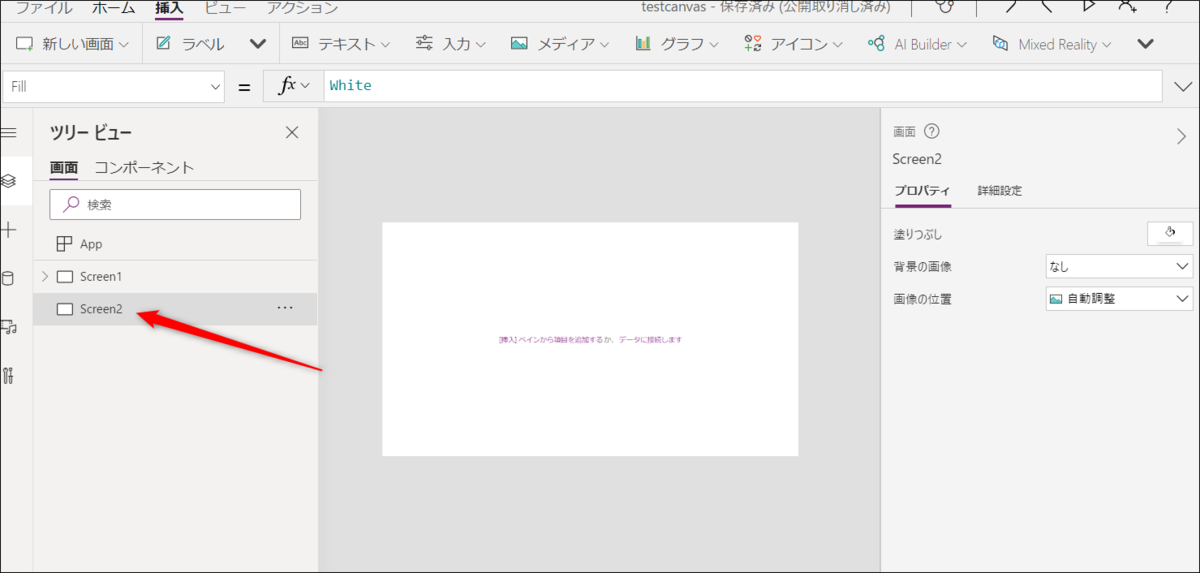1200x573 pixels.
Task: Open the media icon in sidebar
Action: pyautogui.click(x=9, y=327)
